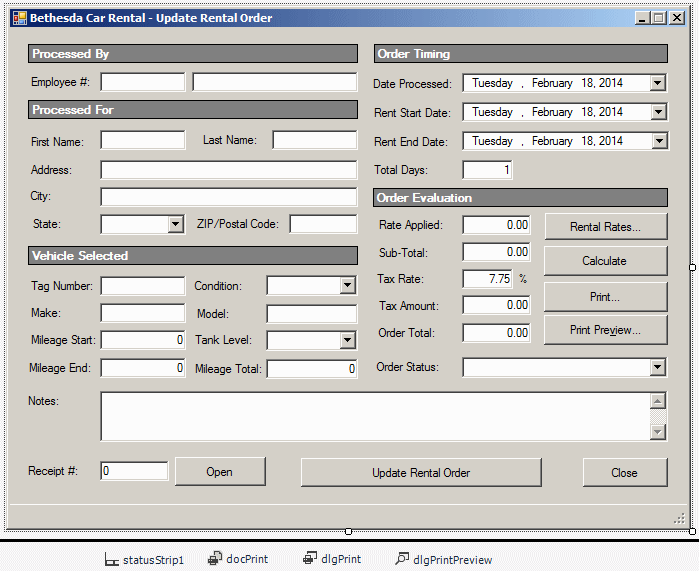Click the Print Preview... button

(x=605, y=330)
